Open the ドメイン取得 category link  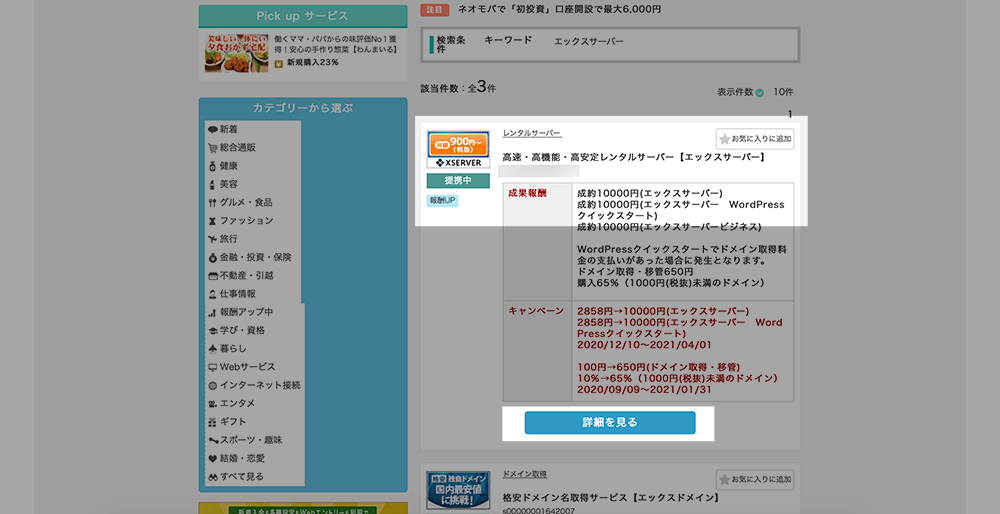point(525,474)
